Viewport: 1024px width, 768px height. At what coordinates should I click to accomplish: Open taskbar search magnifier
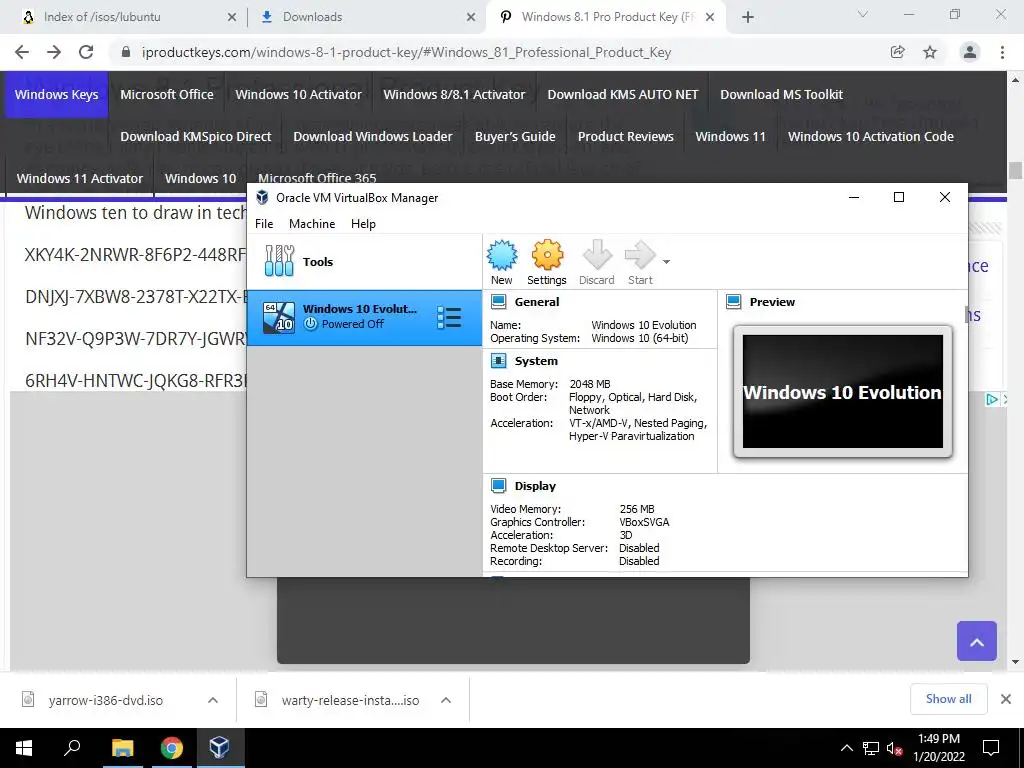click(72, 748)
